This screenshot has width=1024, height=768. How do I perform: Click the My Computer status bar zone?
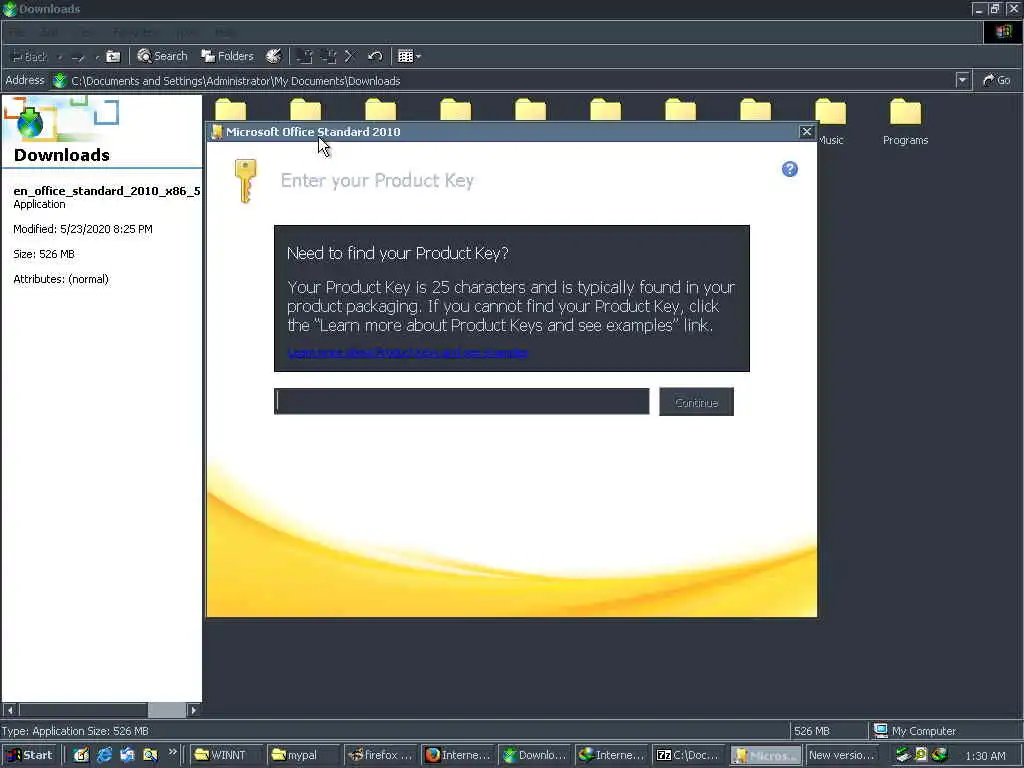(x=945, y=731)
